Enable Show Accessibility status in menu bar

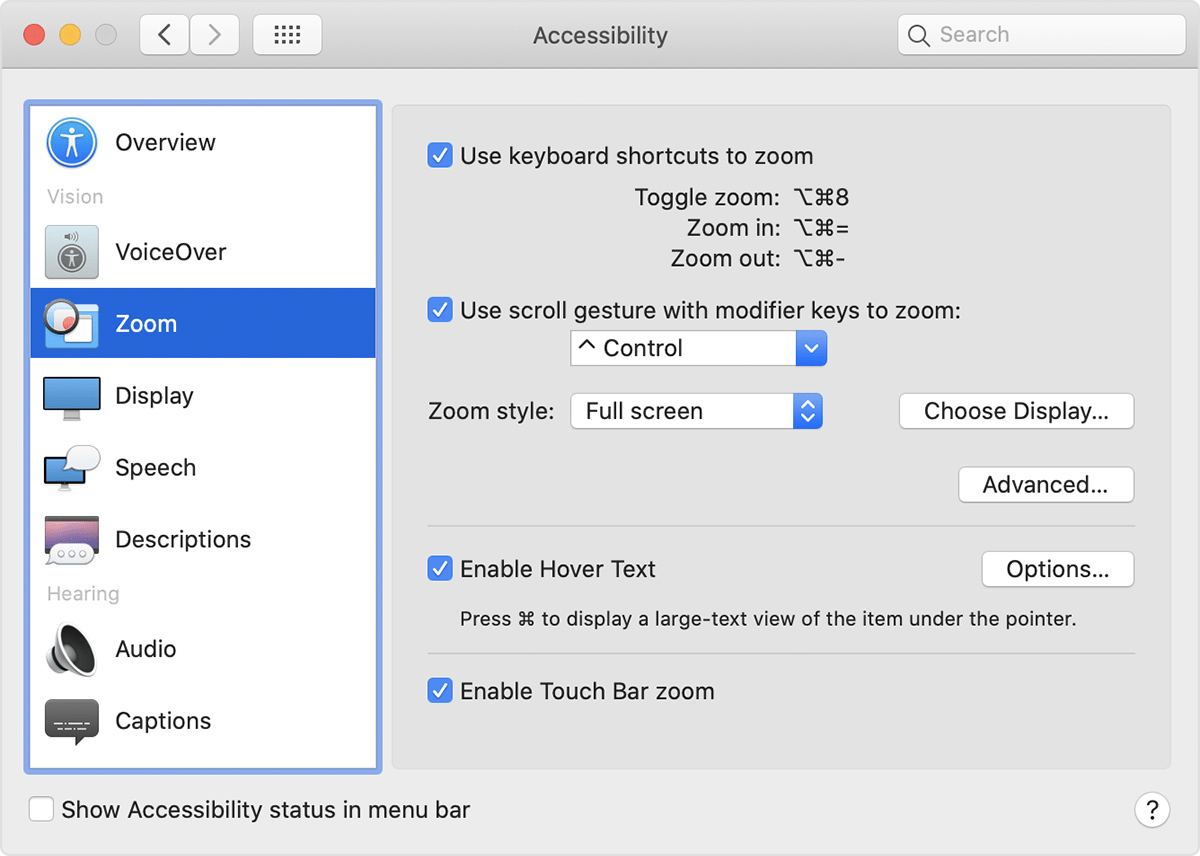point(41,810)
